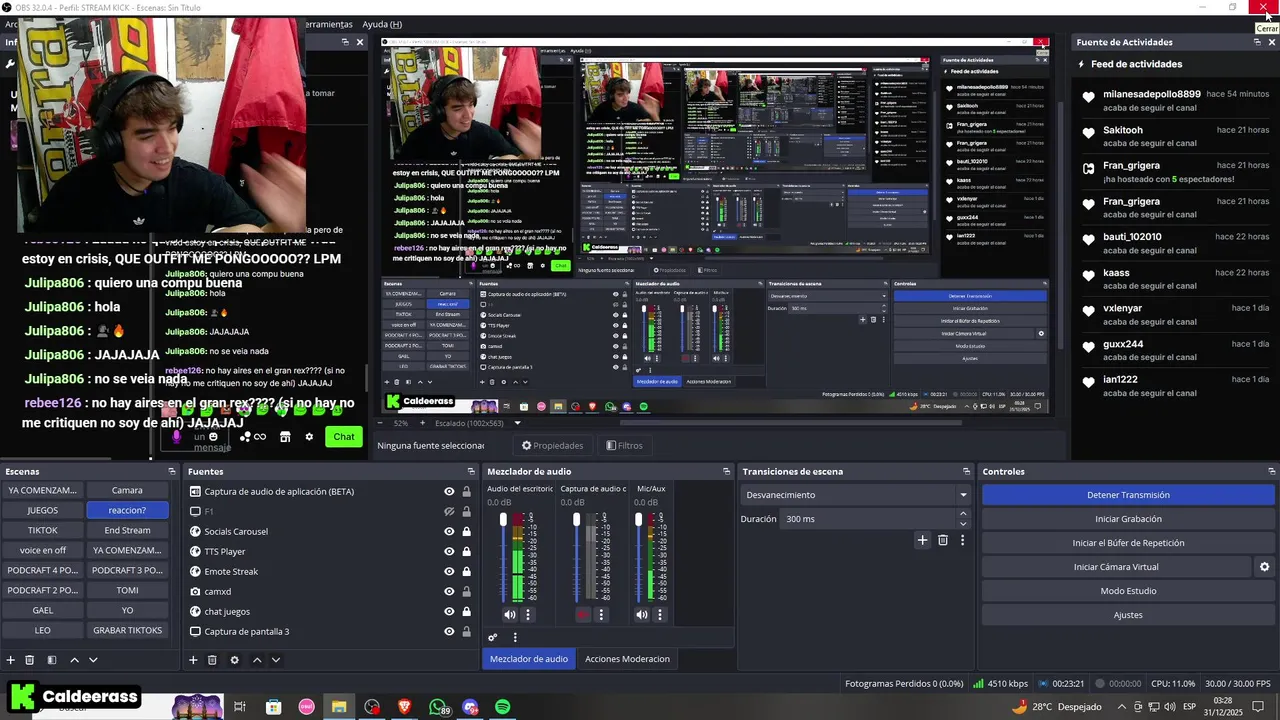The height and width of the screenshot is (720, 1280).
Task: Open File Explorer from the taskbar
Action: tap(339, 707)
